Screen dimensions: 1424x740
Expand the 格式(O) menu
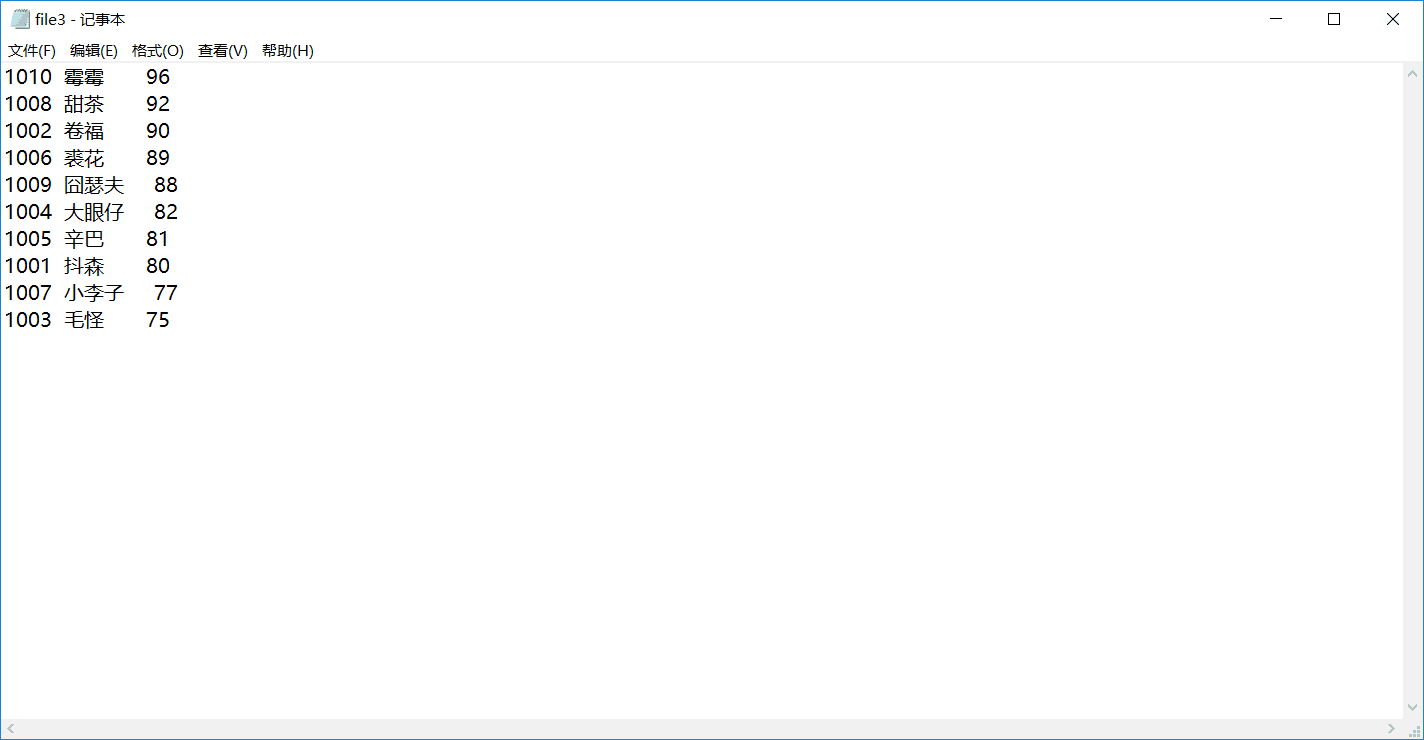click(x=158, y=51)
